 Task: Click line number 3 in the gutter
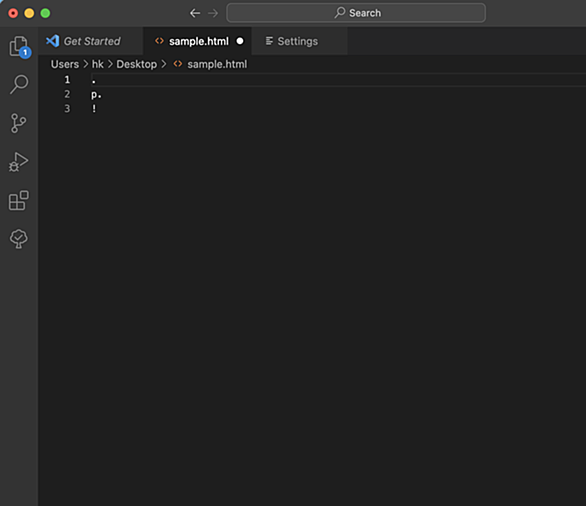click(x=67, y=109)
